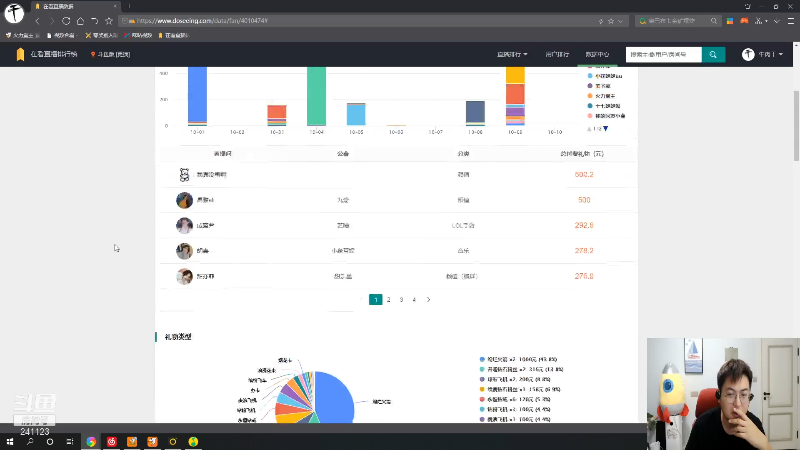Toggle the orange legend entry in chart
The width and height of the screenshot is (800, 450).
pyautogui.click(x=602, y=96)
